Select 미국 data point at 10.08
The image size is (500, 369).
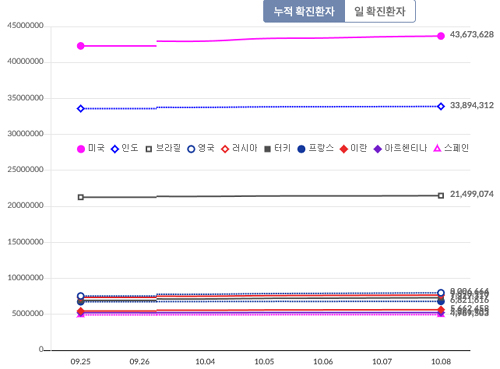click(441, 36)
